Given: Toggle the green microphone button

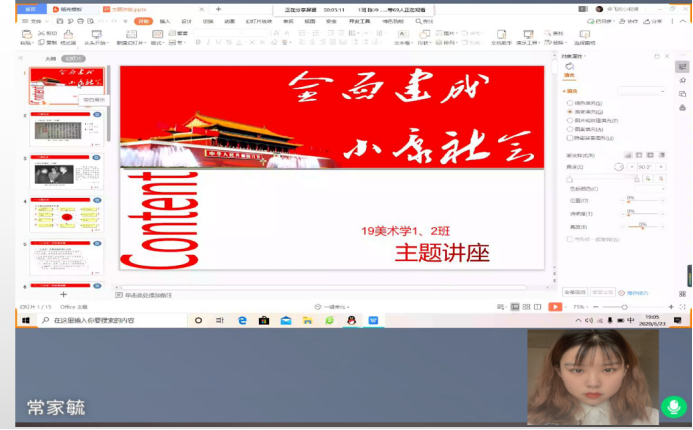Looking at the screenshot, I should tap(674, 406).
